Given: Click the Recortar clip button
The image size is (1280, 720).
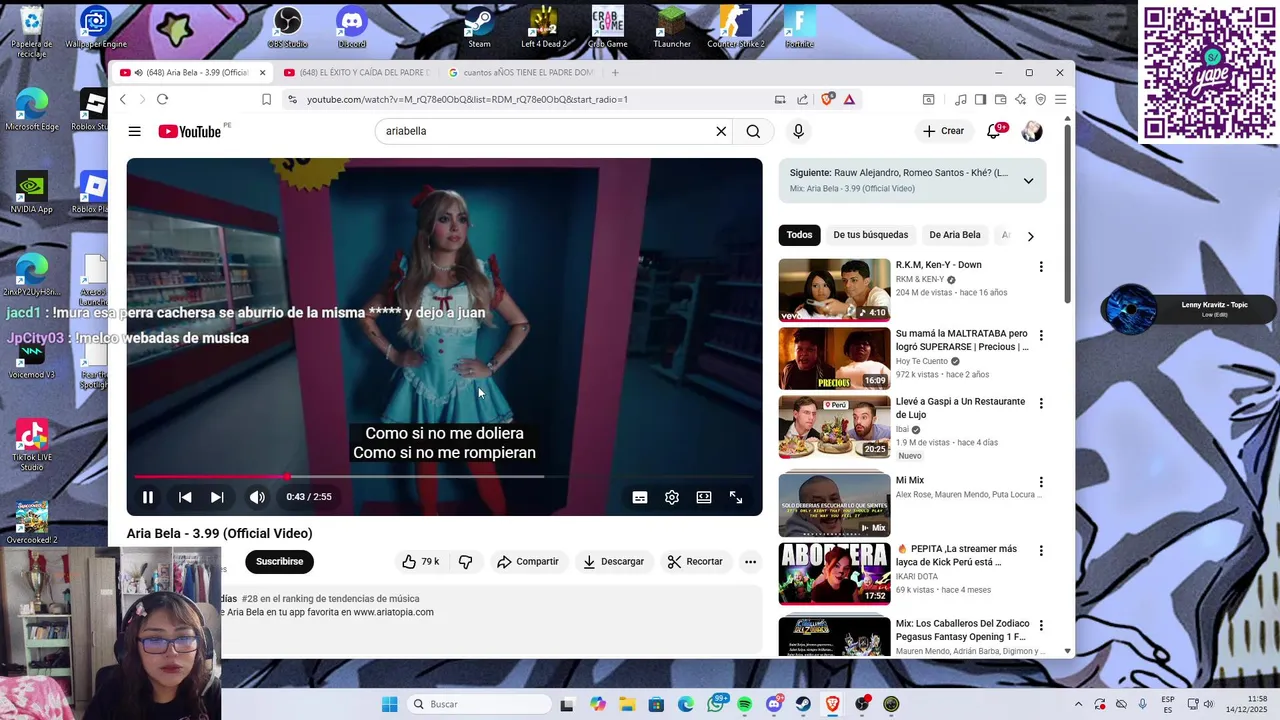Looking at the screenshot, I should pos(695,561).
